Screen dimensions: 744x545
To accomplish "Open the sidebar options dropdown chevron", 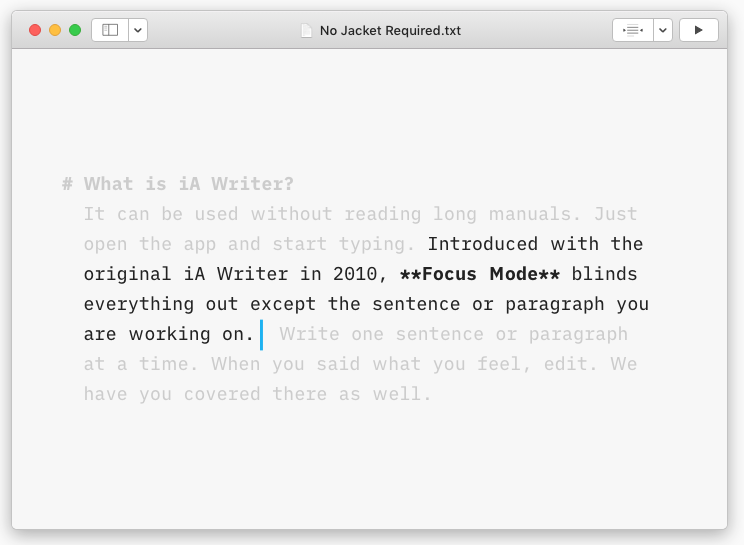I will [138, 30].
